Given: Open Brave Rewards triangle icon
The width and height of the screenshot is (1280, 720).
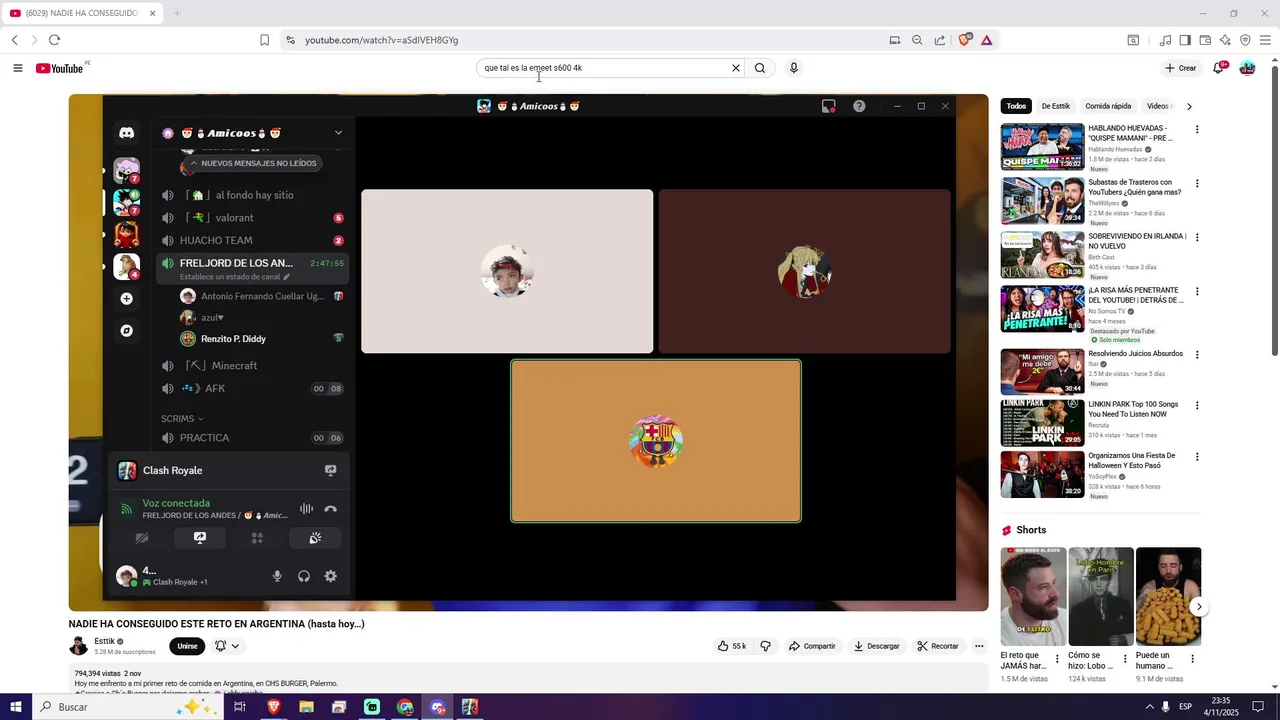Looking at the screenshot, I should [987, 40].
